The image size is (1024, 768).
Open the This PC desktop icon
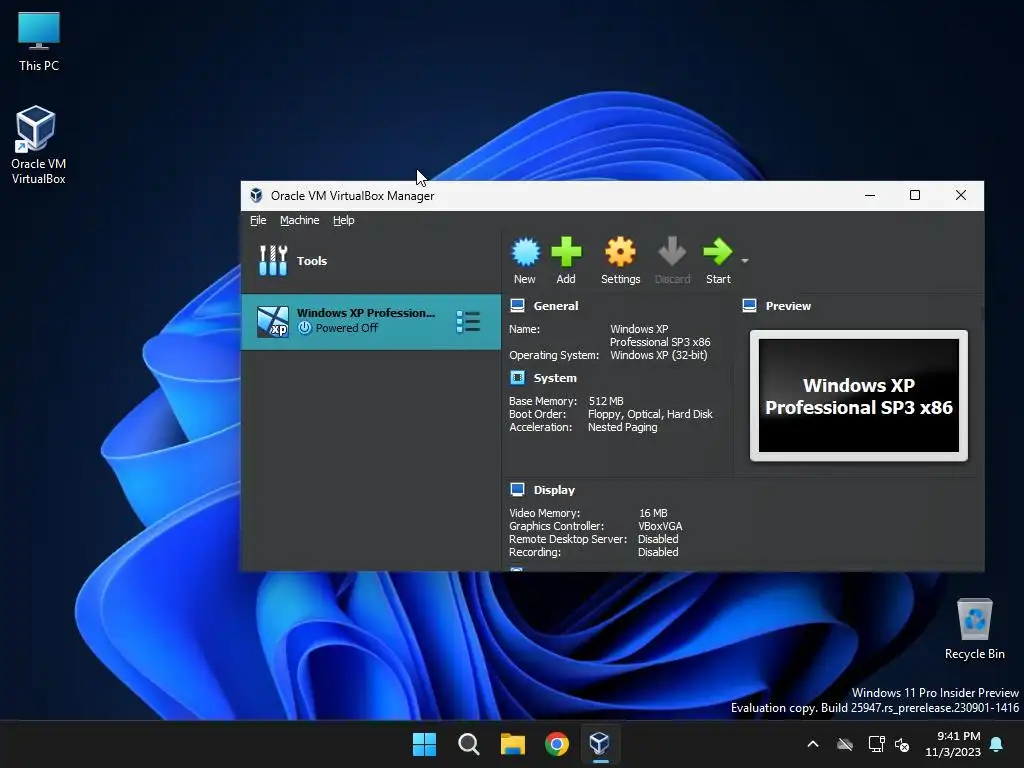click(39, 42)
